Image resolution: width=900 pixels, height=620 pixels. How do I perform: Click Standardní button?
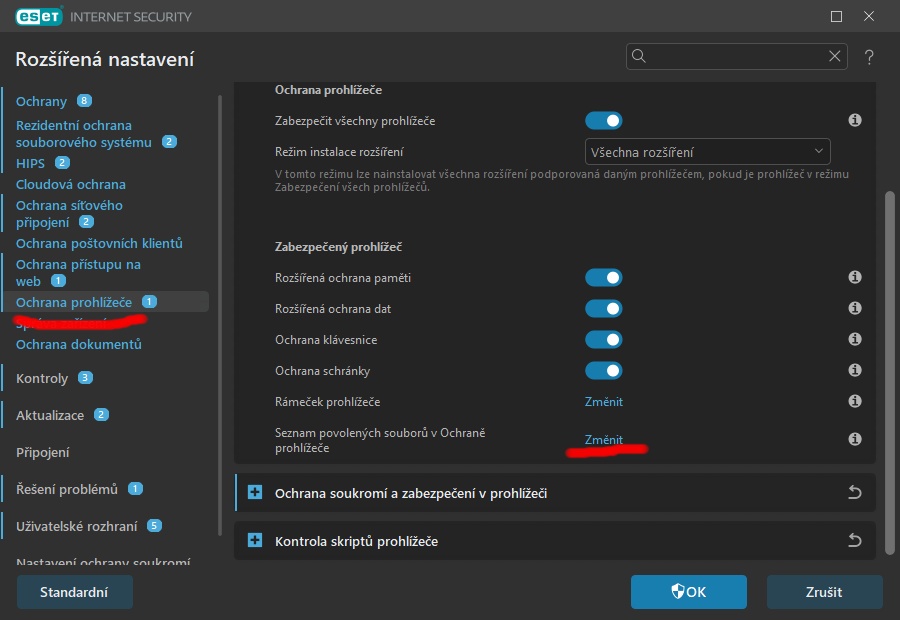coord(75,592)
